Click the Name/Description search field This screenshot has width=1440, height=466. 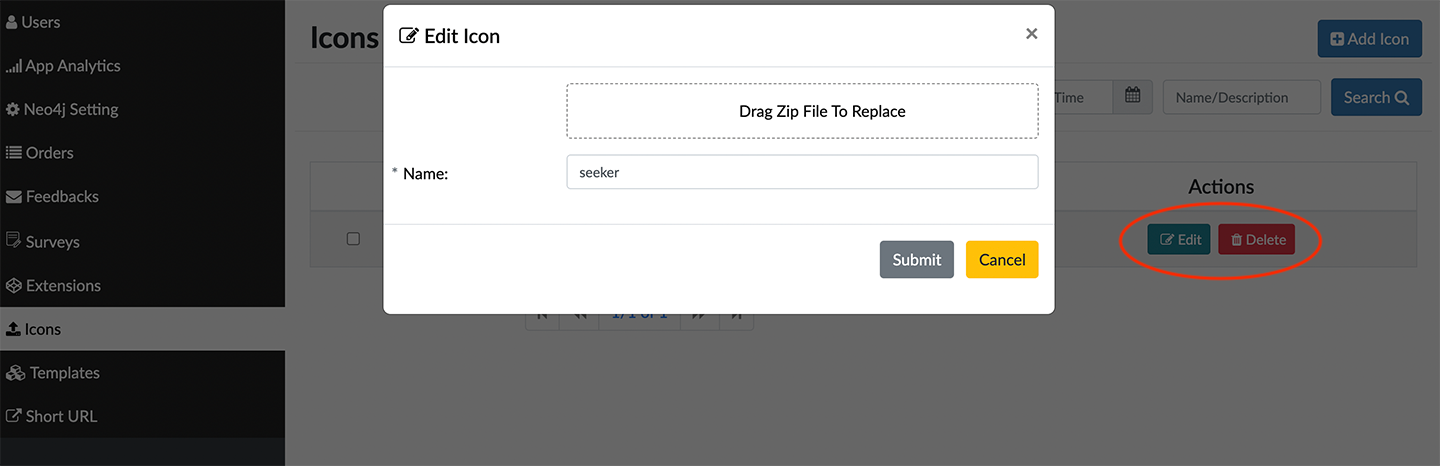(x=1241, y=97)
